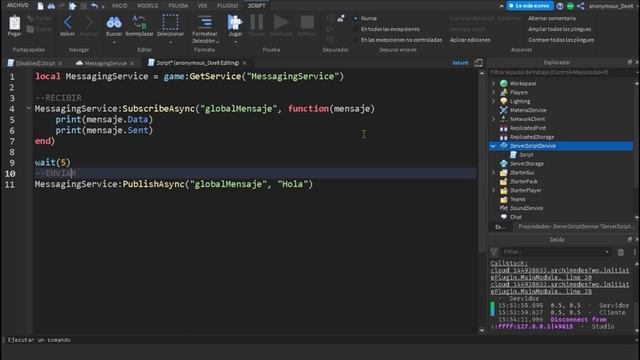
Task: Click Formatear Selección icon
Action: [205, 22]
